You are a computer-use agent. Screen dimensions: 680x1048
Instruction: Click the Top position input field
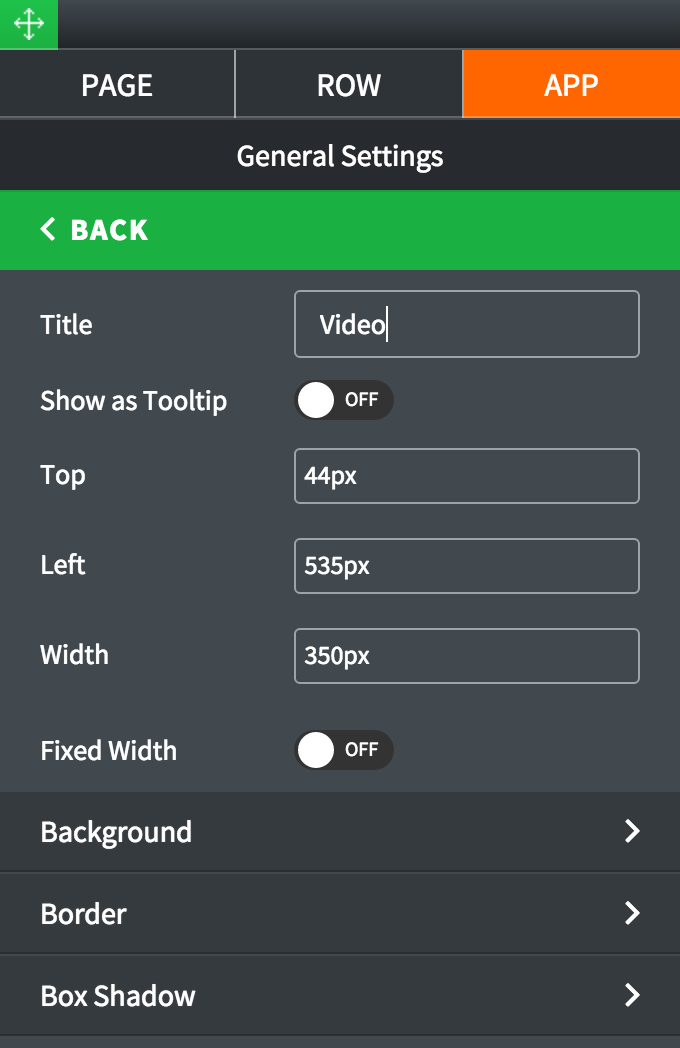click(x=466, y=476)
